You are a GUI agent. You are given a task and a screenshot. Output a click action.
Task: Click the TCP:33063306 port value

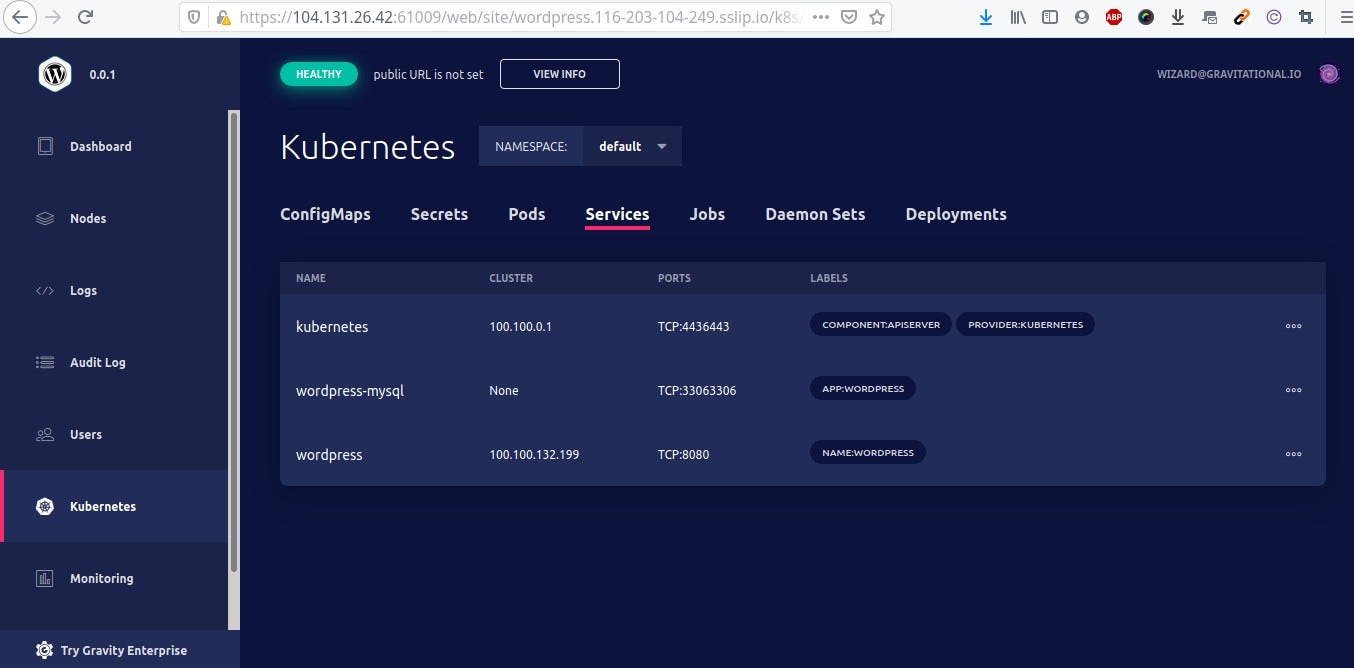tap(697, 391)
